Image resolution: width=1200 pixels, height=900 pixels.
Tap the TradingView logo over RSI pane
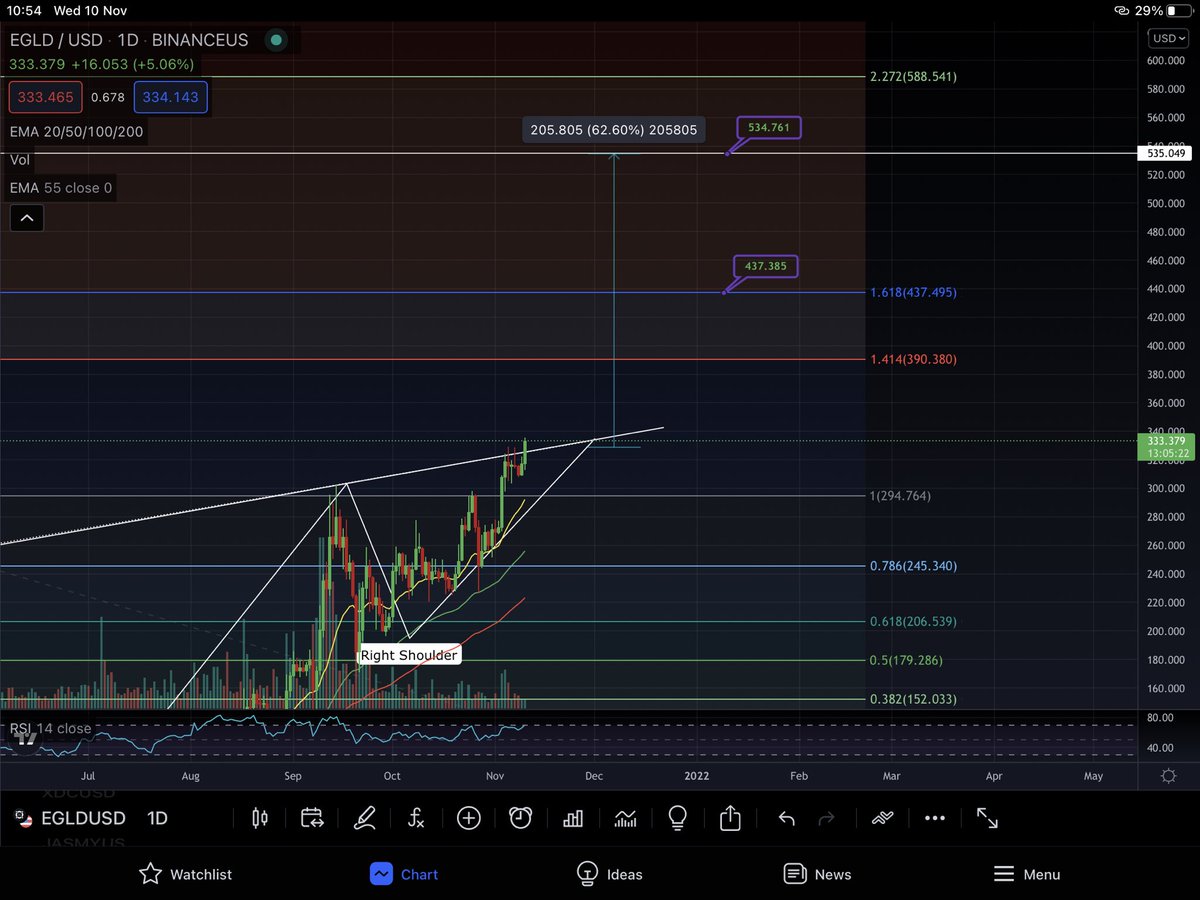26,739
